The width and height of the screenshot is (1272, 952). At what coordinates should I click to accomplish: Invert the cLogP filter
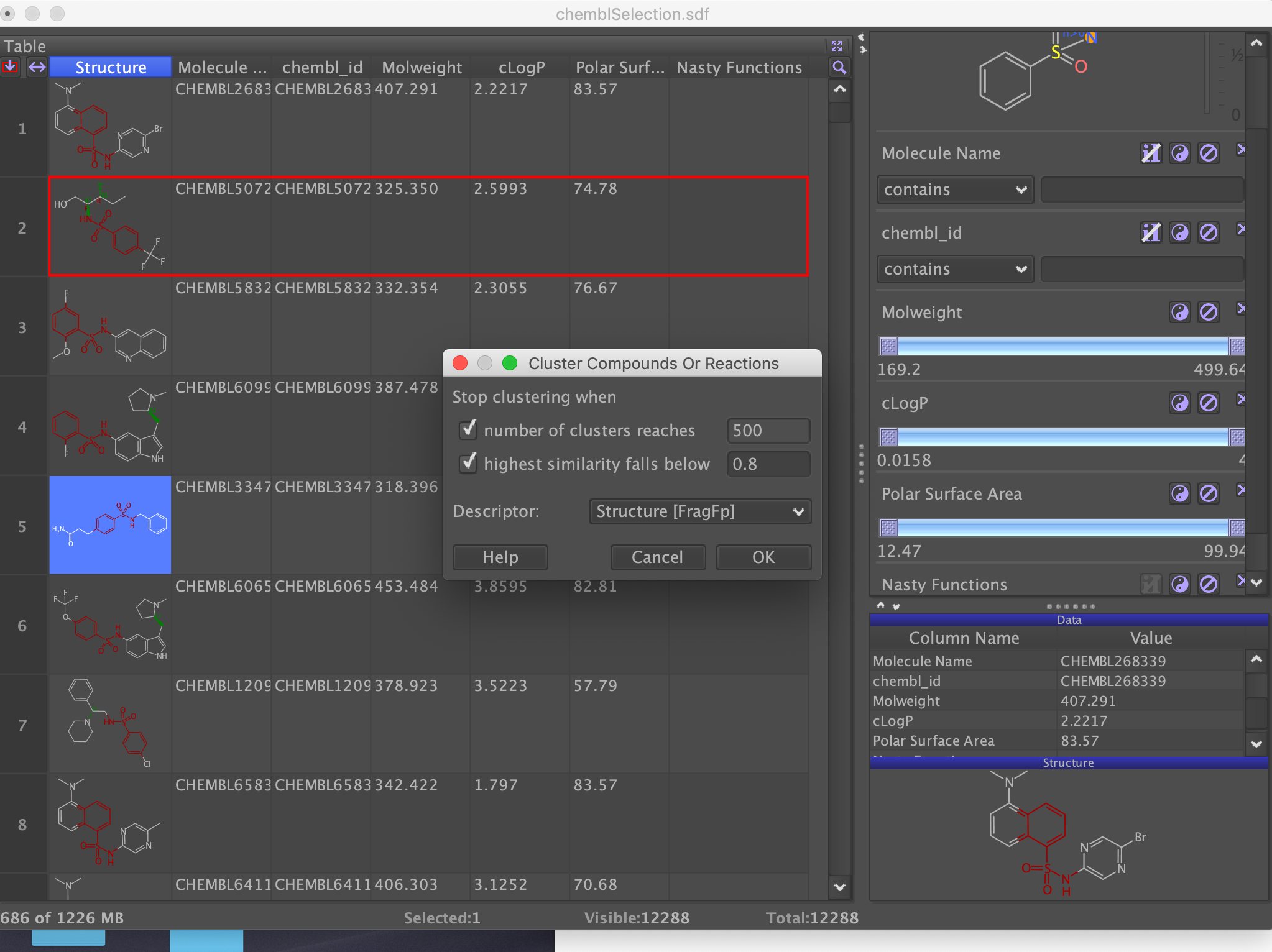coord(1179,403)
